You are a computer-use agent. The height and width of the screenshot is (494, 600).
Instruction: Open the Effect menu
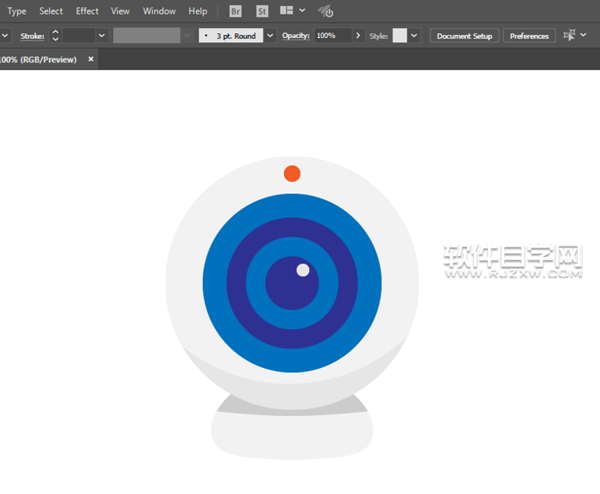pos(87,11)
